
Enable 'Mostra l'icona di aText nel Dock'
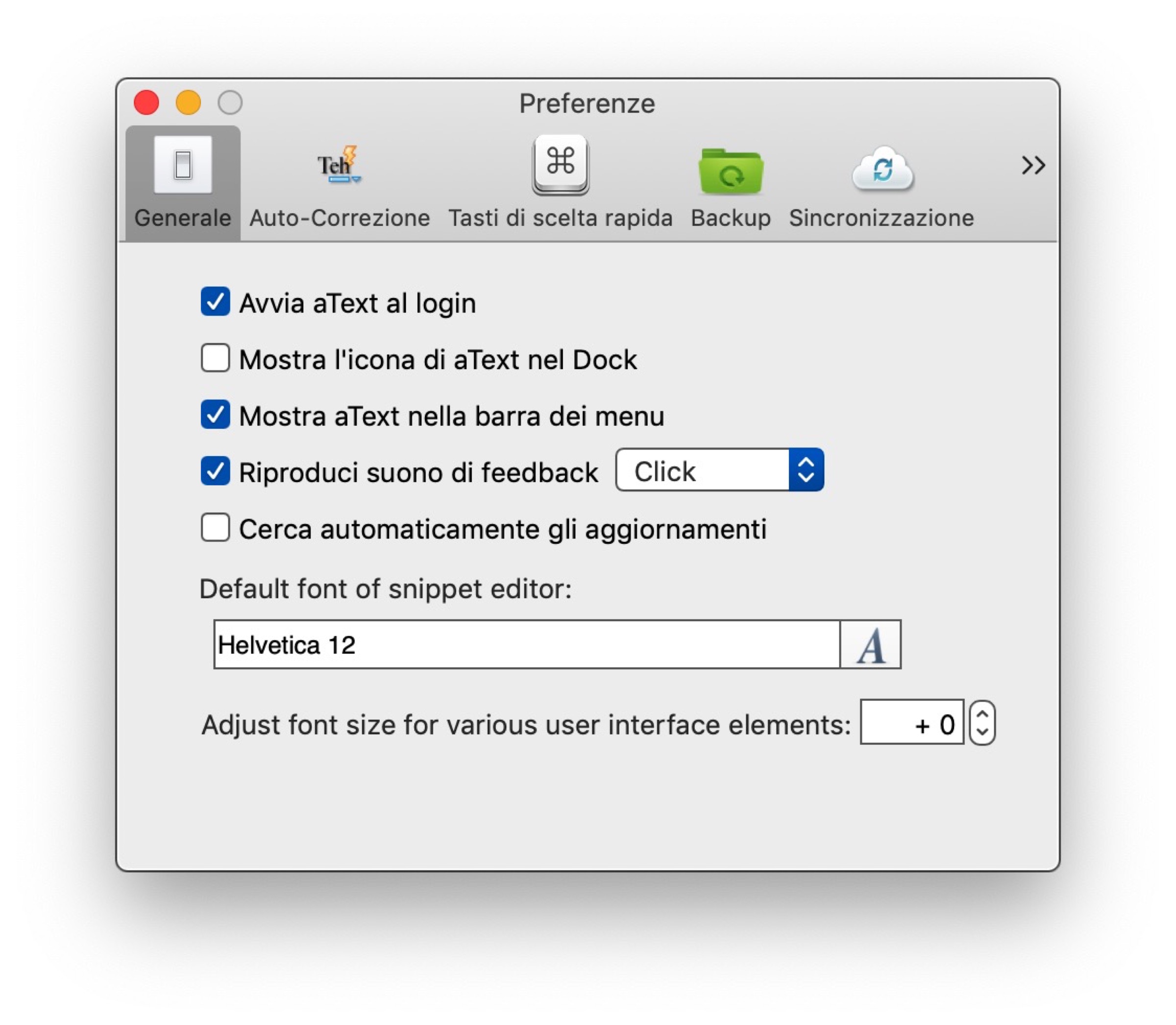click(215, 359)
